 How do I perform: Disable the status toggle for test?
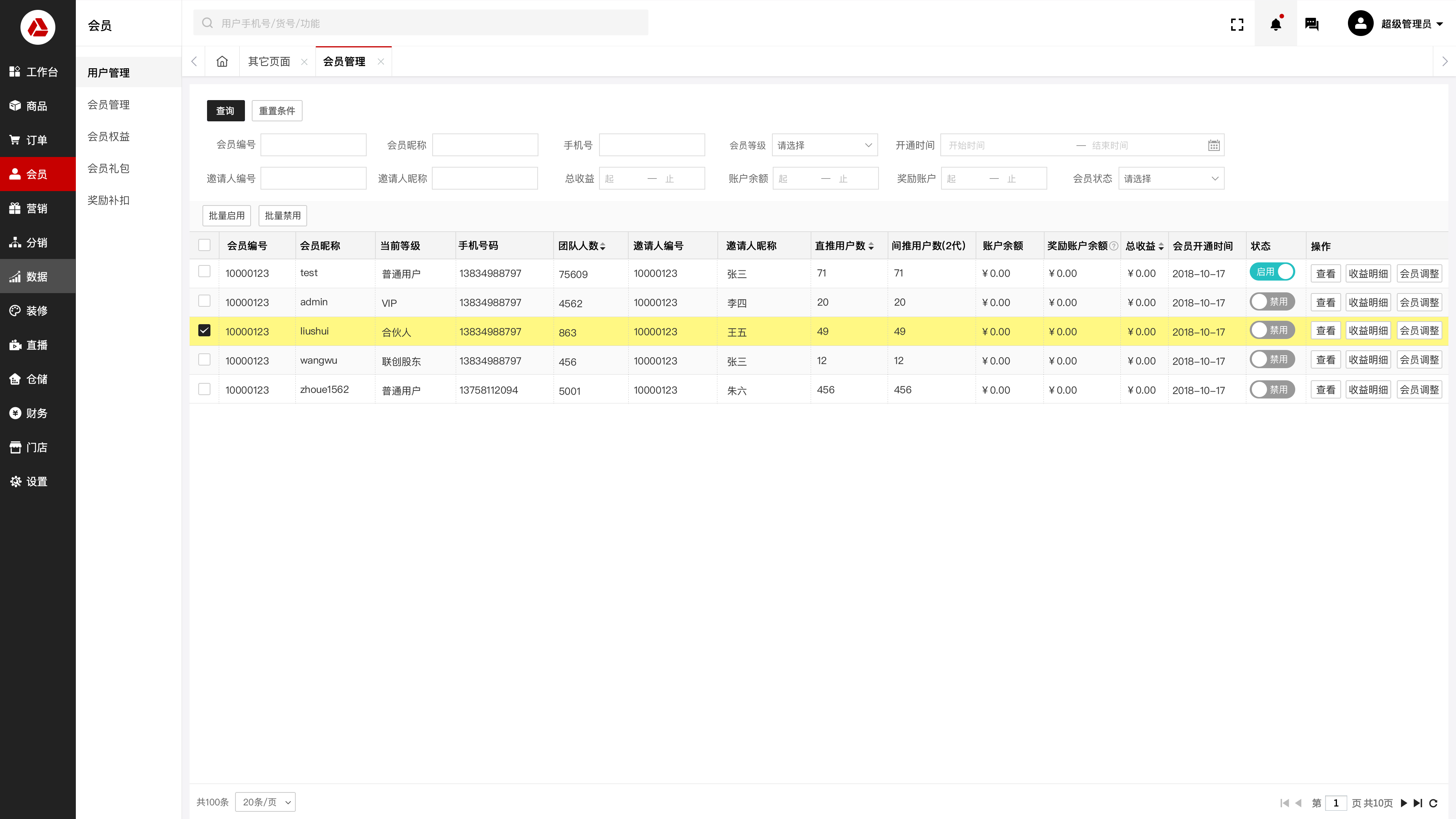coord(1272,272)
